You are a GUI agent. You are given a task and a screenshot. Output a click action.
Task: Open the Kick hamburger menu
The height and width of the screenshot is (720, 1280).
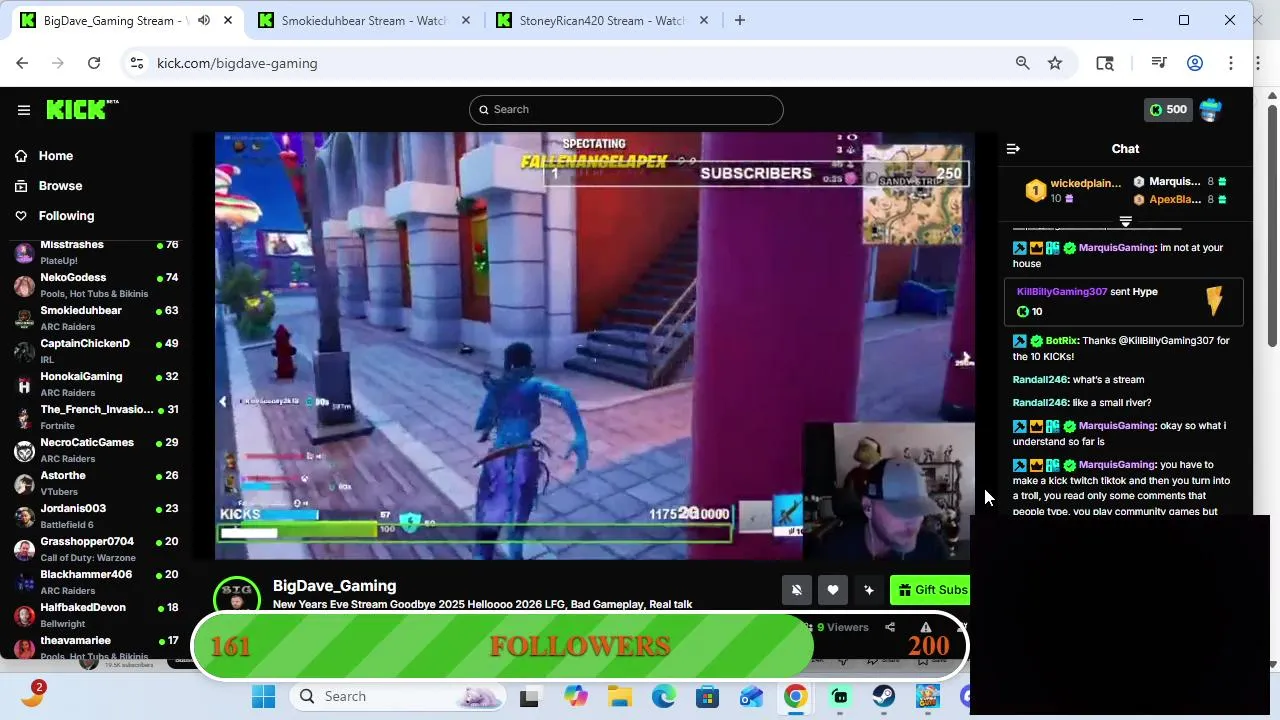[x=24, y=110]
